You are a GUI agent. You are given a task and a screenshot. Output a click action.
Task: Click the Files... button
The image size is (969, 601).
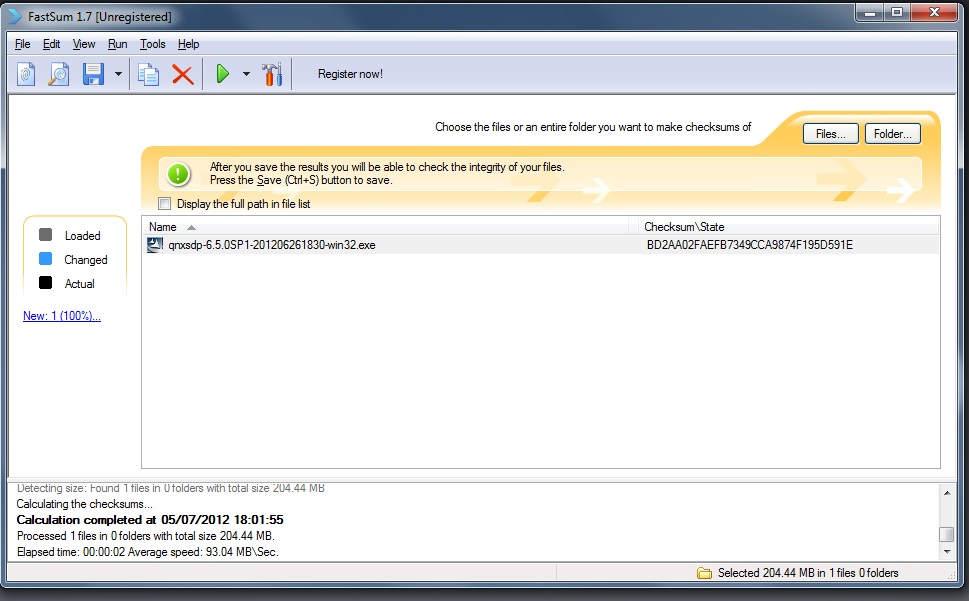point(830,134)
